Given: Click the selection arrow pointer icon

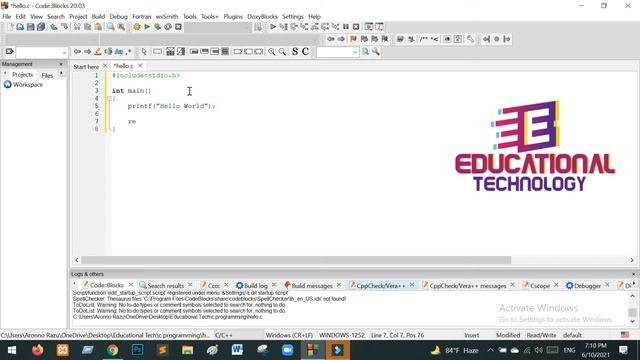Looking at the screenshot, I should (144, 52).
